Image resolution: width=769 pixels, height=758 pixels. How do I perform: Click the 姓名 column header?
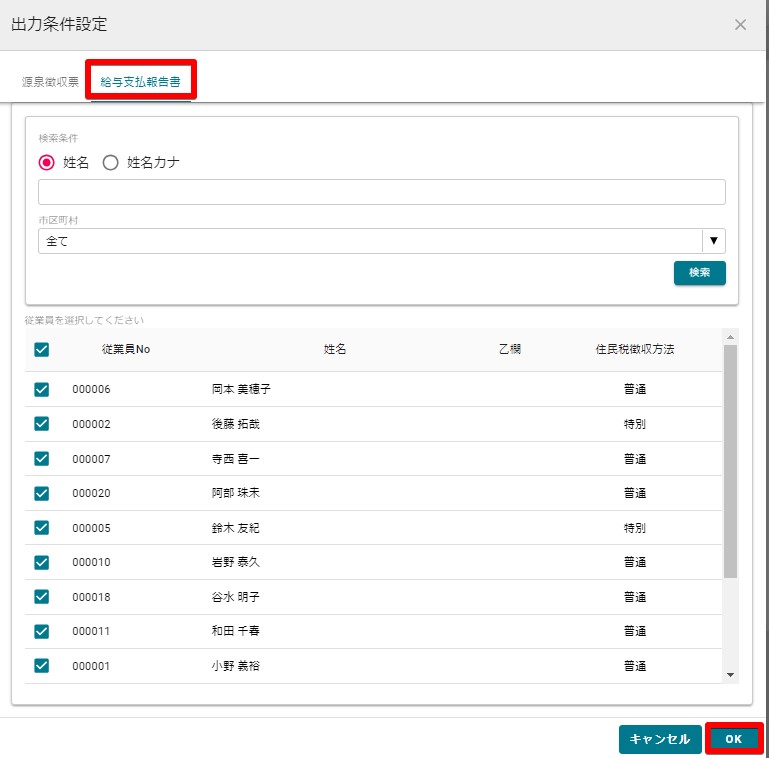(335, 349)
